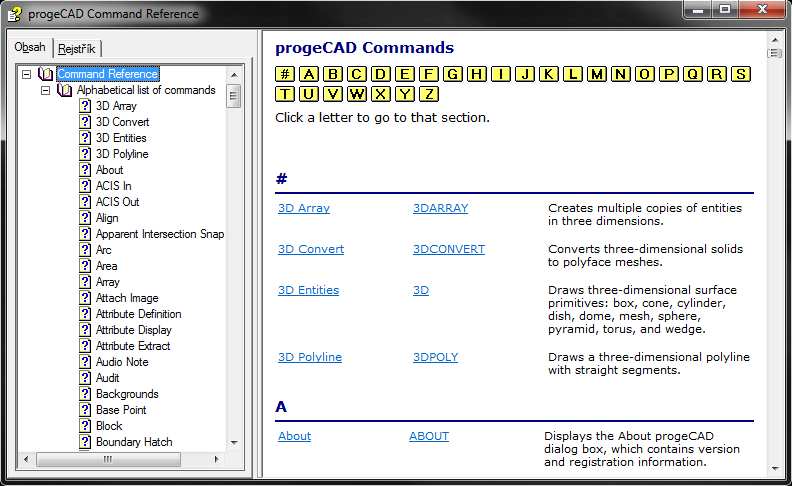
Task: Jump to the D section letter button
Action: pyautogui.click(x=380, y=74)
